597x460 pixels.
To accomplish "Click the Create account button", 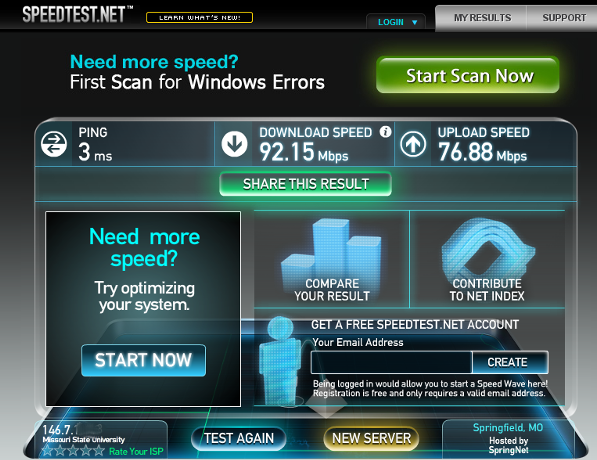I will [x=509, y=362].
